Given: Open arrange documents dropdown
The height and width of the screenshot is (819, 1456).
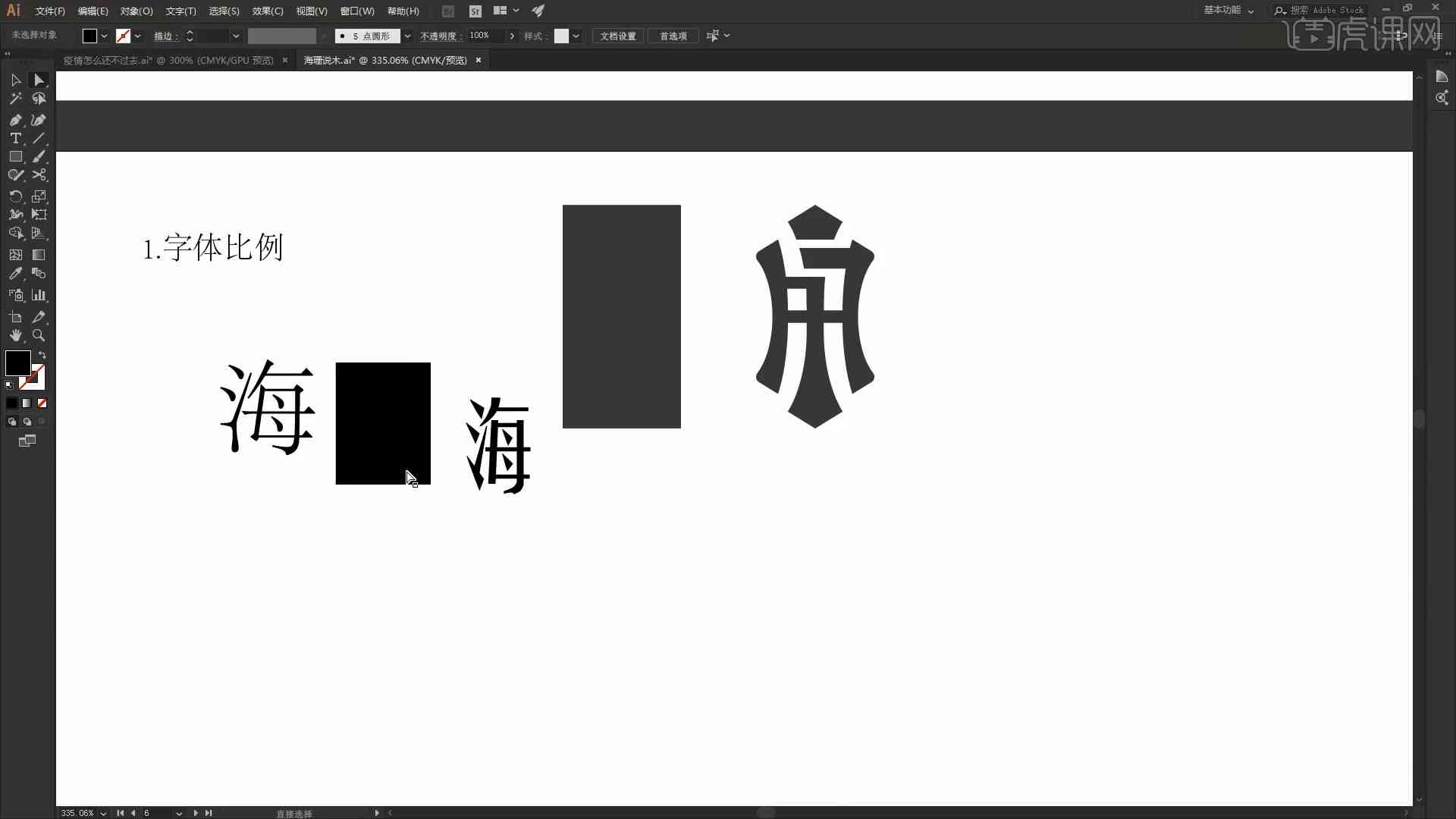Looking at the screenshot, I should pyautogui.click(x=505, y=11).
